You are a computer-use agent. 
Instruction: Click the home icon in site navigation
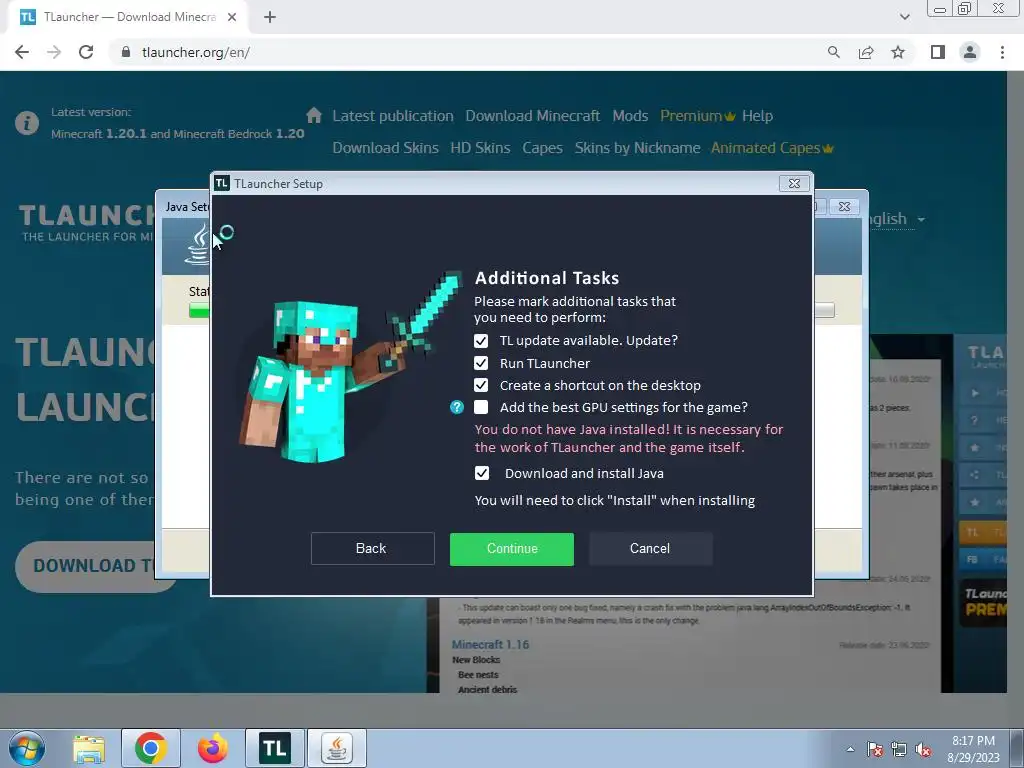pyautogui.click(x=313, y=116)
